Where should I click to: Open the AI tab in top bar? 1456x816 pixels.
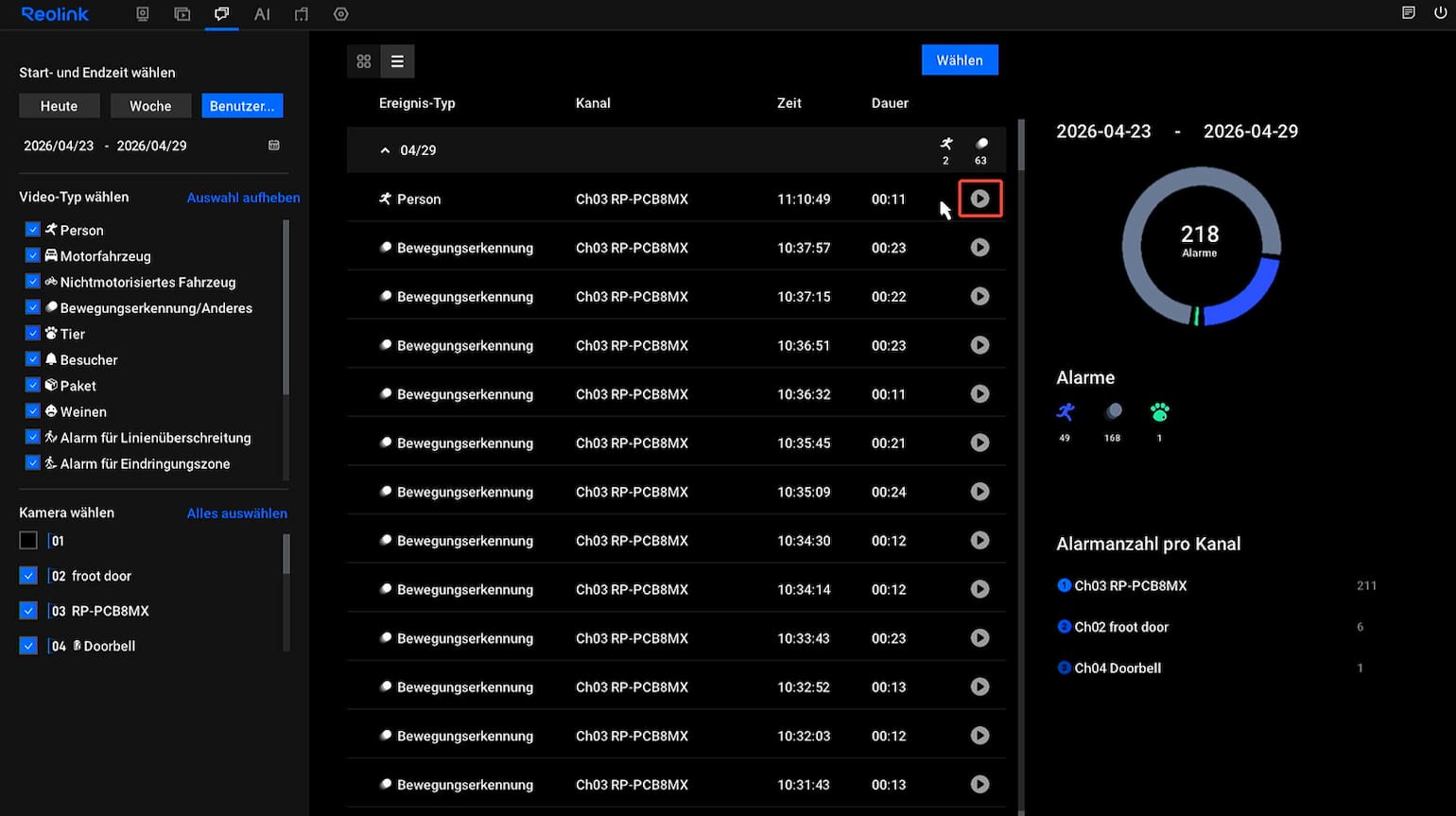[262, 14]
